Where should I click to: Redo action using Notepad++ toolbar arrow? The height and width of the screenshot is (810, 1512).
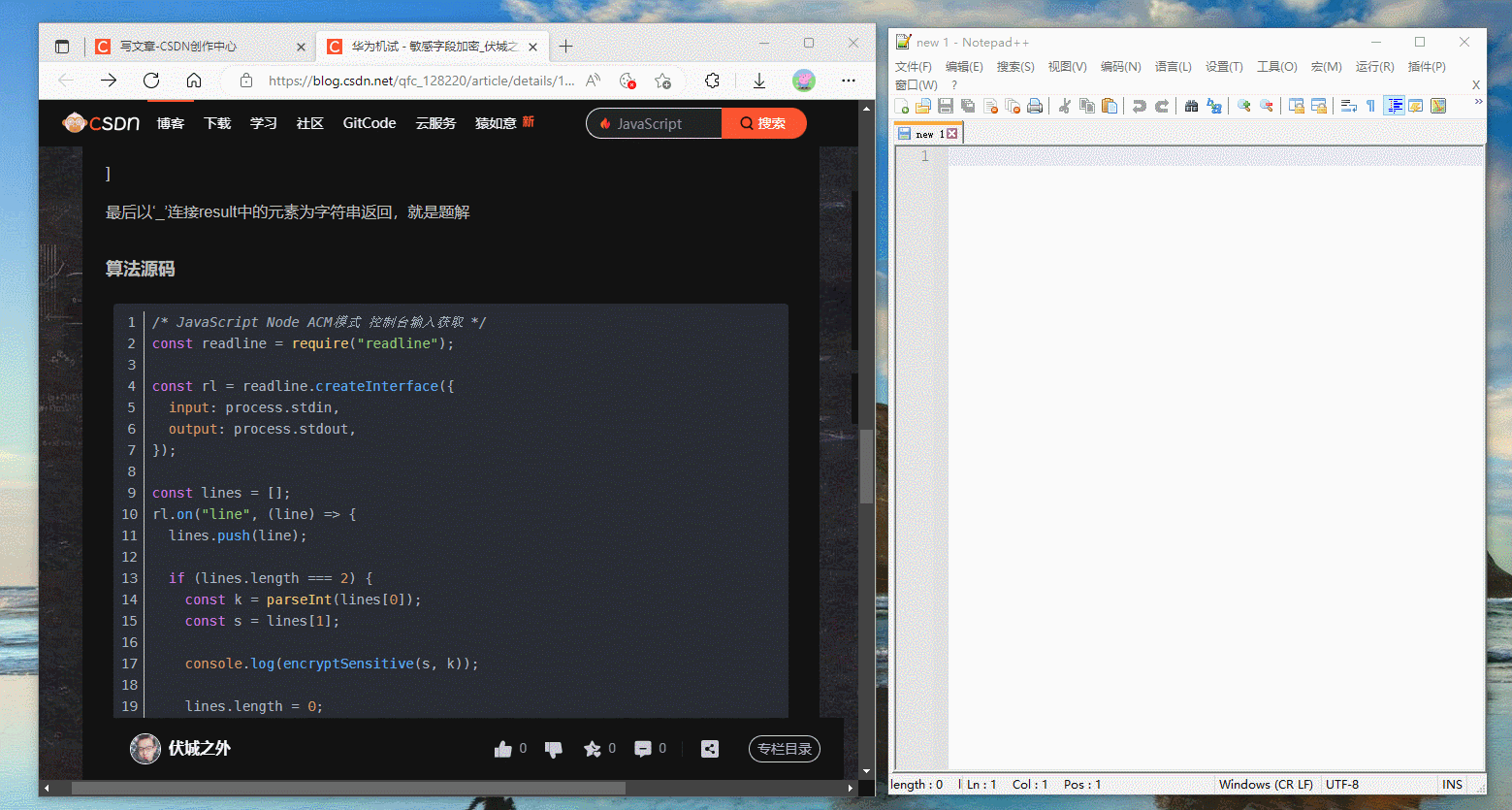[x=1162, y=106]
